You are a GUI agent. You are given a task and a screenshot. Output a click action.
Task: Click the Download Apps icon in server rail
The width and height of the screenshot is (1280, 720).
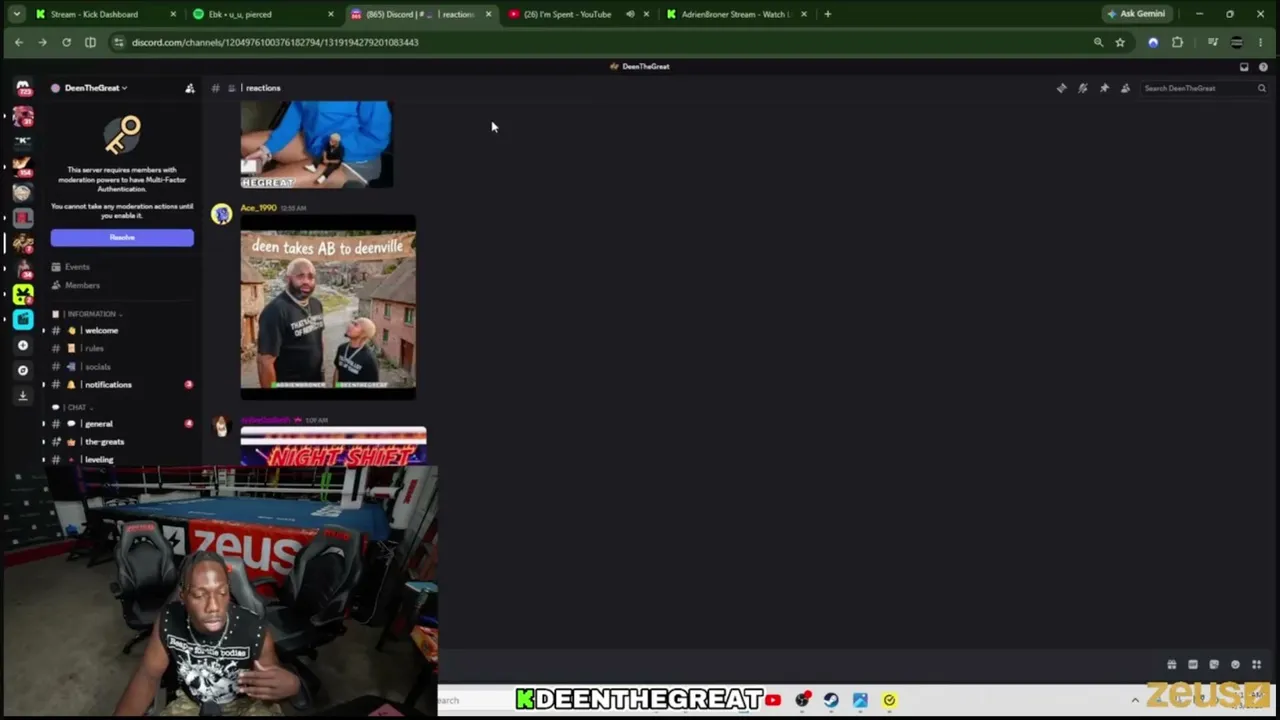pyautogui.click(x=23, y=395)
